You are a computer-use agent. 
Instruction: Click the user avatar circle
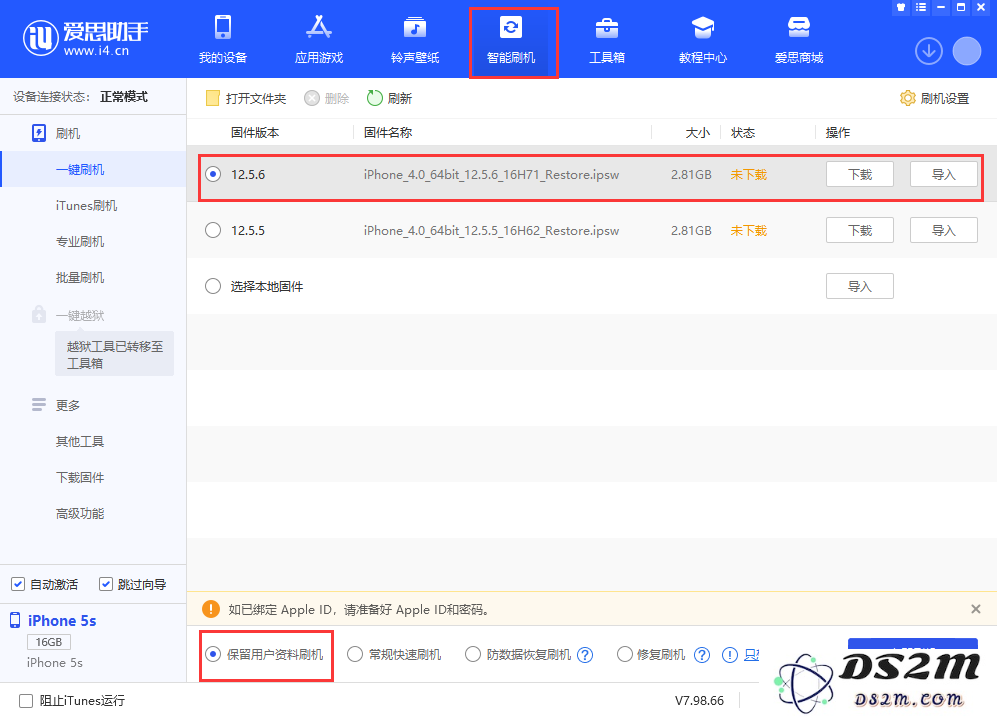tap(966, 51)
